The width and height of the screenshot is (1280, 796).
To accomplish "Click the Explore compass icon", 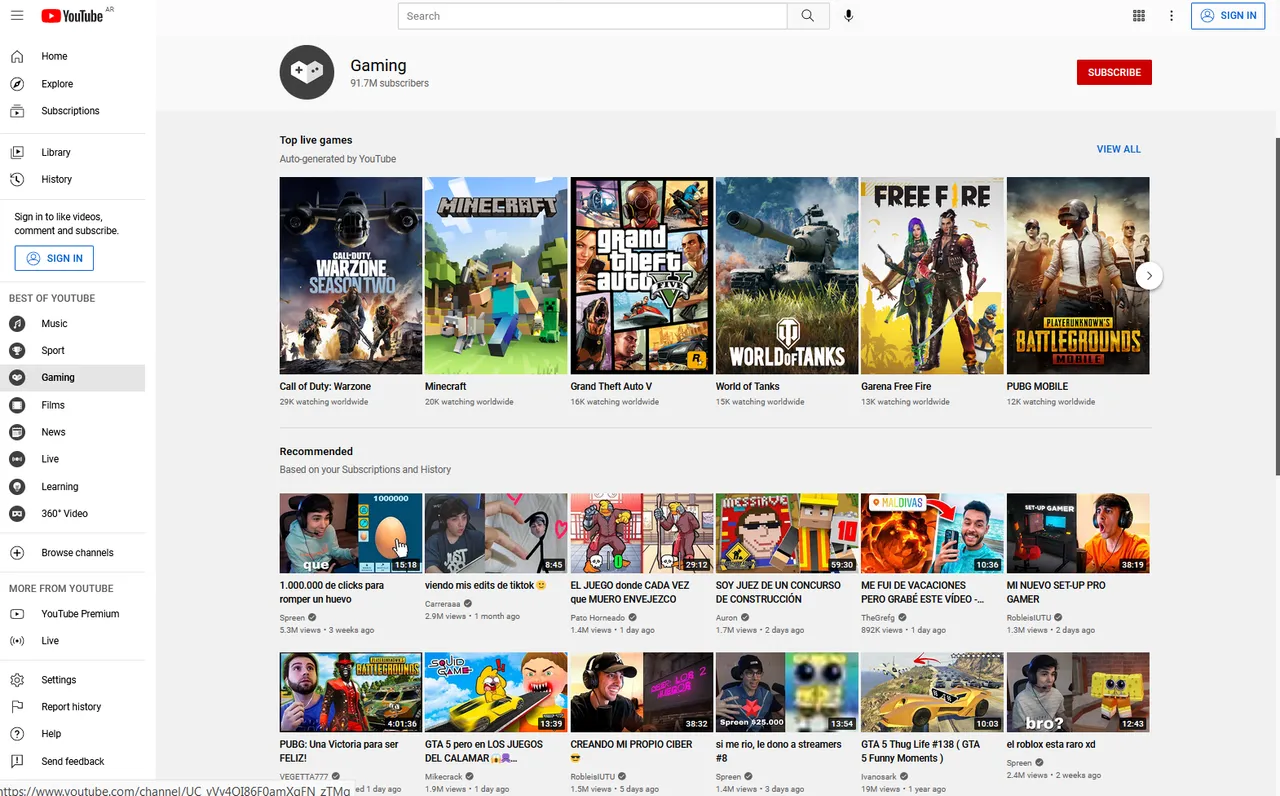I will (17, 84).
